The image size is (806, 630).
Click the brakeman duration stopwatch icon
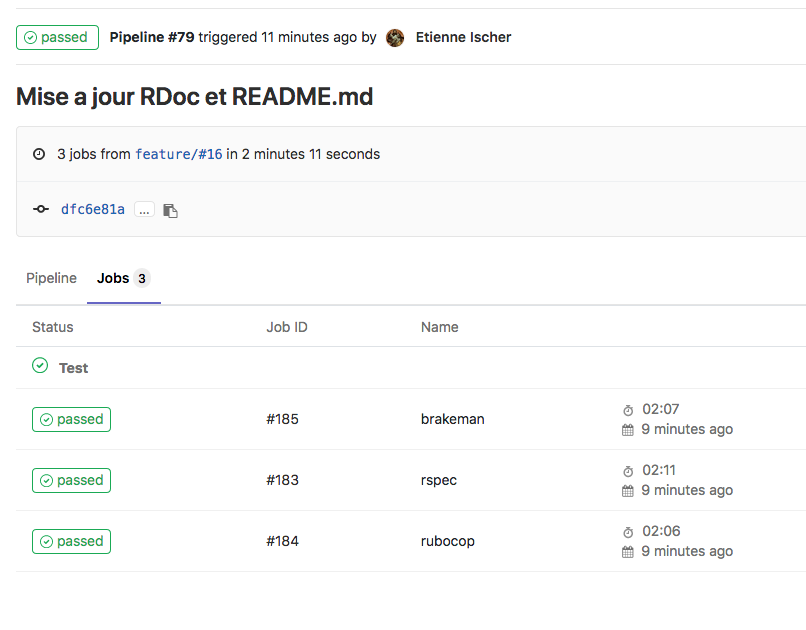pos(628,410)
